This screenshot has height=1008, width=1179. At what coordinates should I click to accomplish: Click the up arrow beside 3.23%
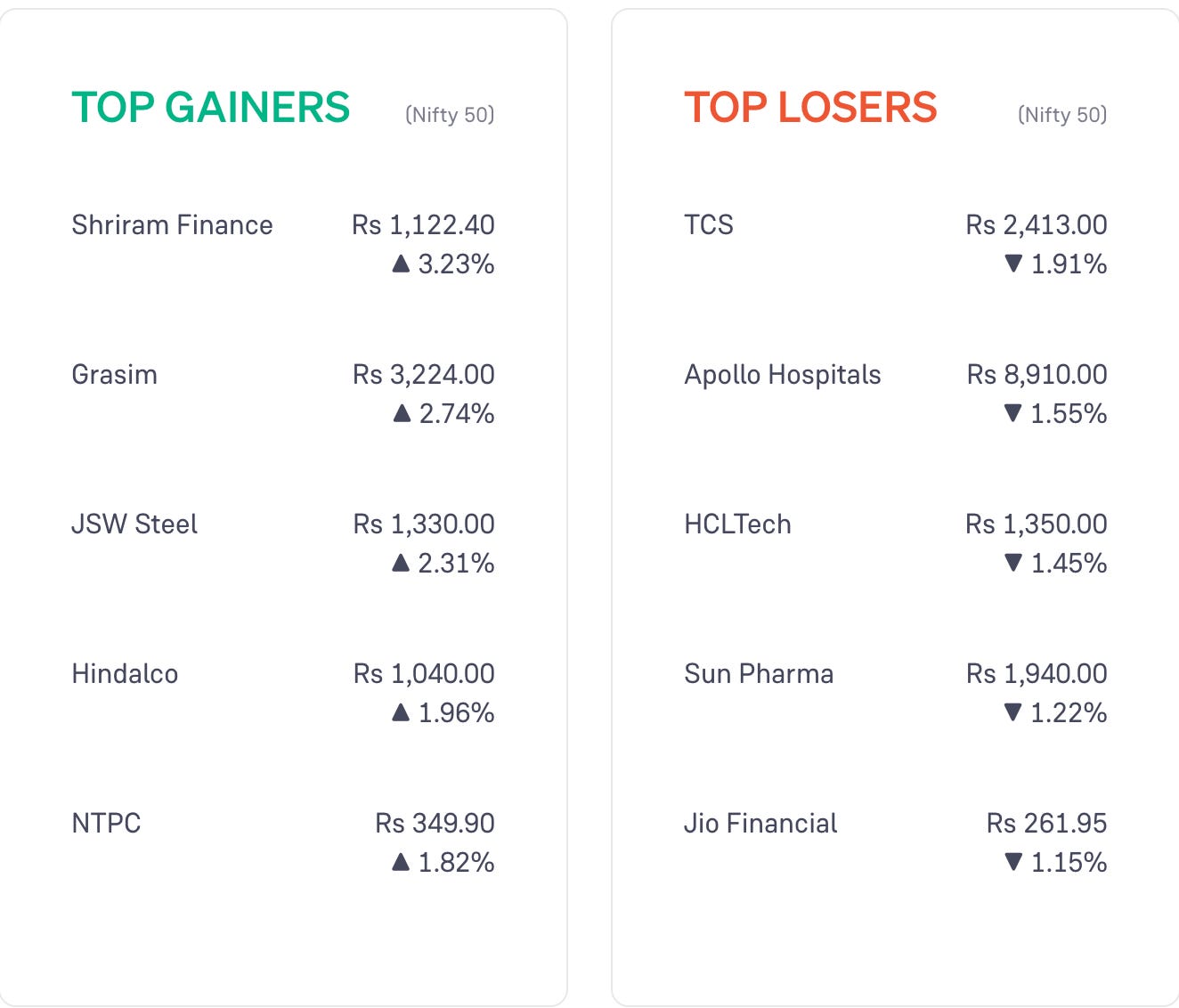click(x=401, y=264)
